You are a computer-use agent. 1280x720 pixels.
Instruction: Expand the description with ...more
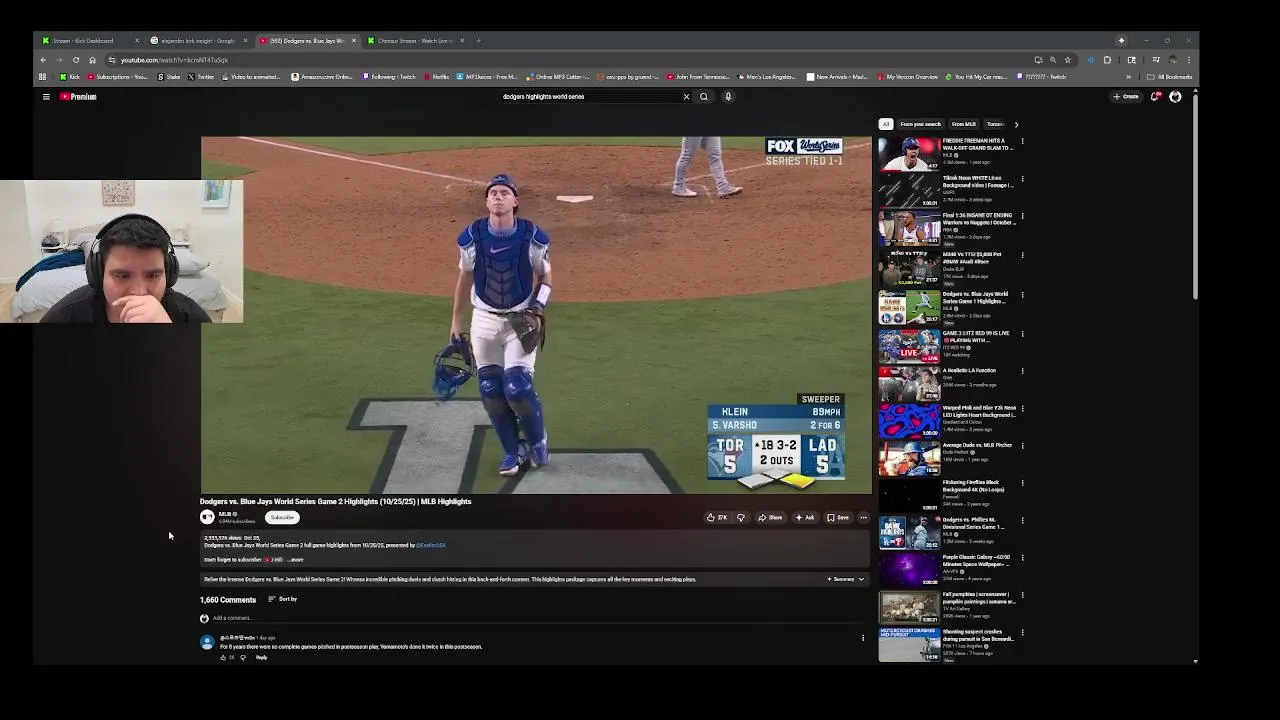coord(294,560)
